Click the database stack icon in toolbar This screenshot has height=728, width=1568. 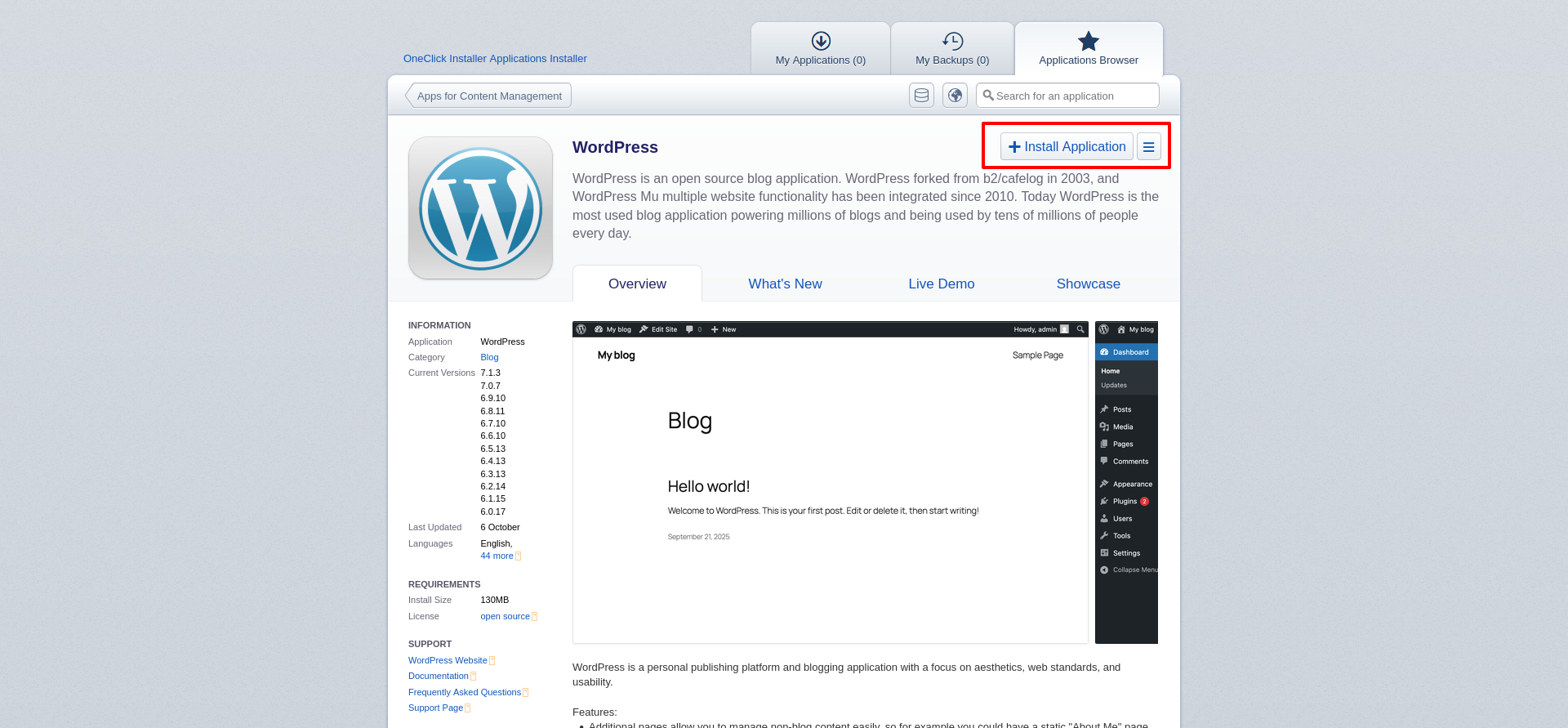tap(921, 96)
